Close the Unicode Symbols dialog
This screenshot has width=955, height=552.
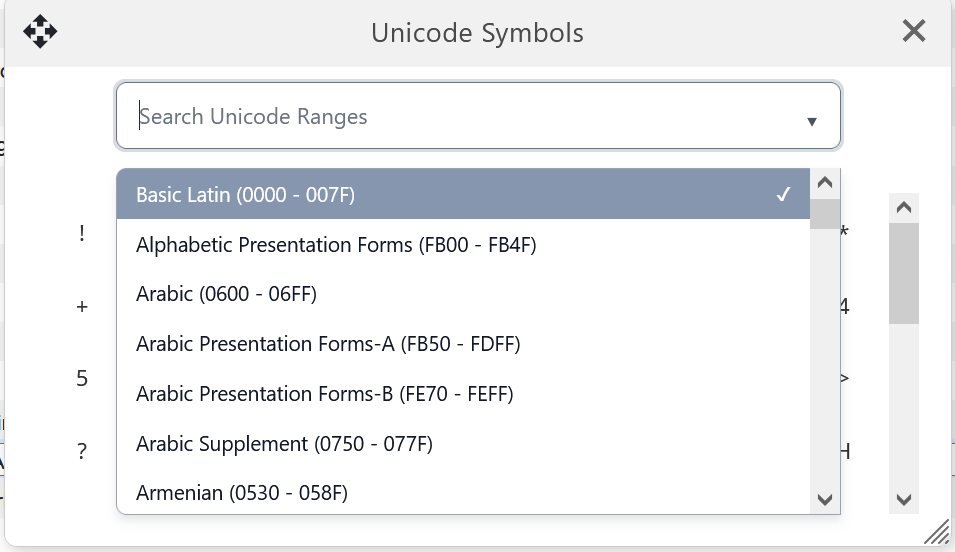(x=913, y=32)
